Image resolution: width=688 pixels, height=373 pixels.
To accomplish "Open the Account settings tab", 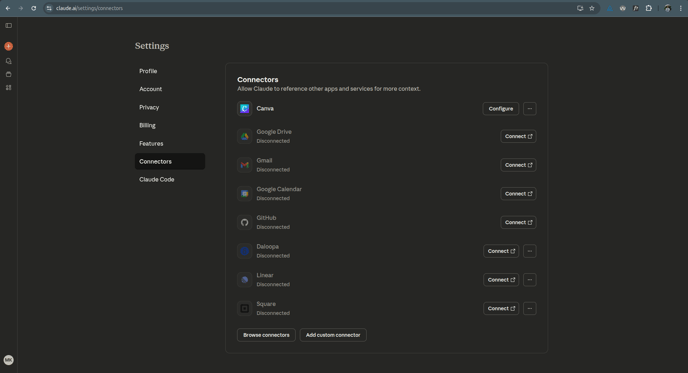I will pyautogui.click(x=170, y=89).
